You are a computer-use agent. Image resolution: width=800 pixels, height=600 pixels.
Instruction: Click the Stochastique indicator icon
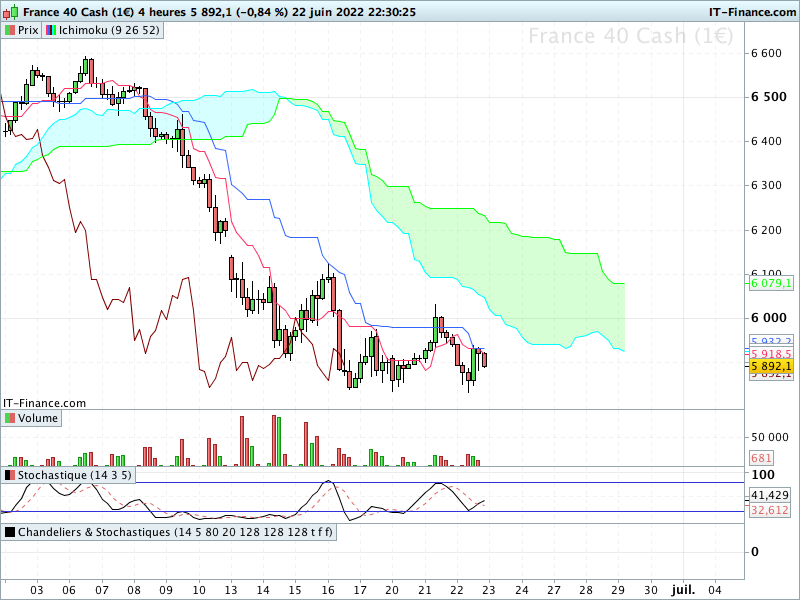point(10,475)
